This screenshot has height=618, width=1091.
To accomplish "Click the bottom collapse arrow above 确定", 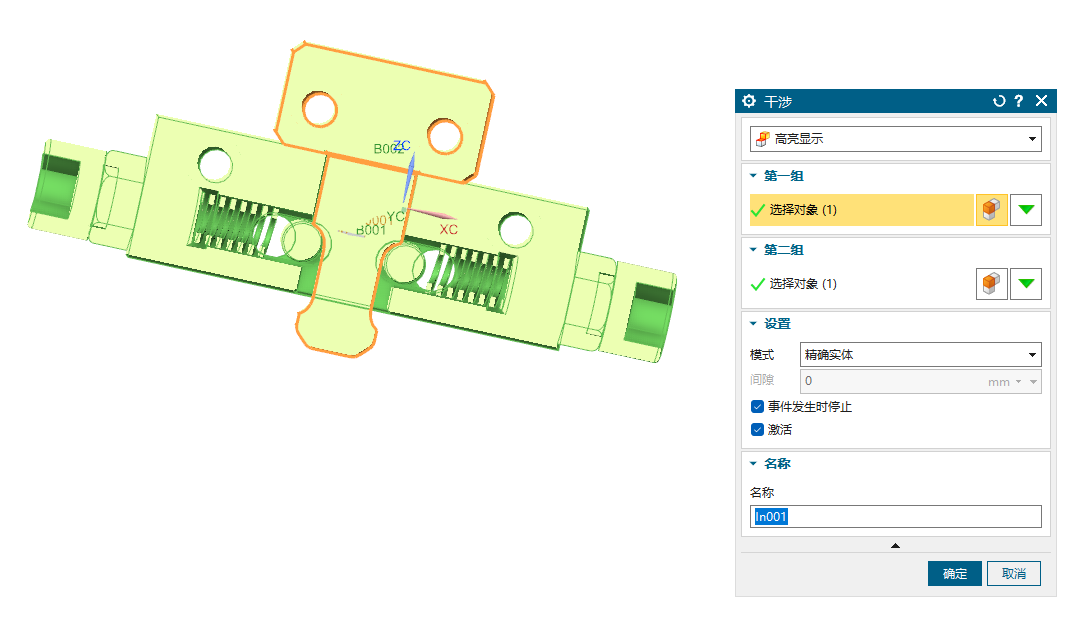I will pyautogui.click(x=895, y=545).
